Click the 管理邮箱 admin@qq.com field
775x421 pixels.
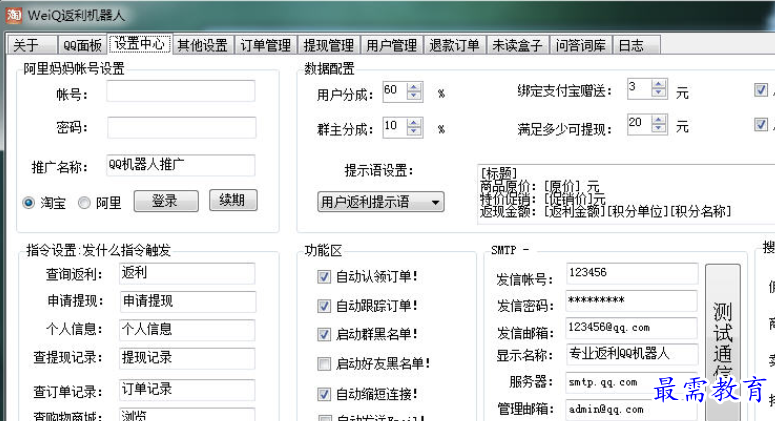click(632, 410)
